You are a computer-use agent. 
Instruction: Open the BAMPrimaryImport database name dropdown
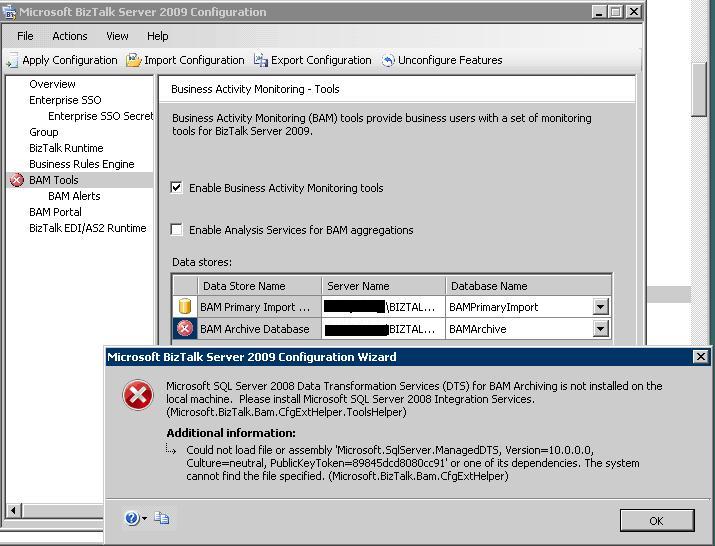click(x=601, y=307)
